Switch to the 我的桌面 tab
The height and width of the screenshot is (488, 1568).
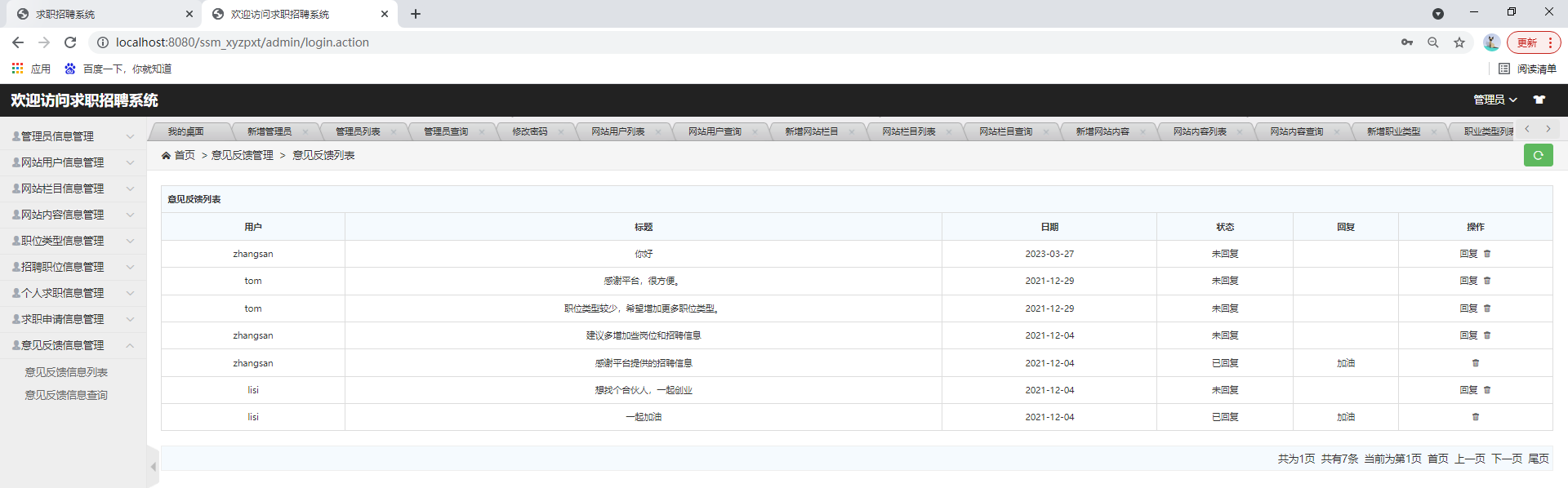185,131
